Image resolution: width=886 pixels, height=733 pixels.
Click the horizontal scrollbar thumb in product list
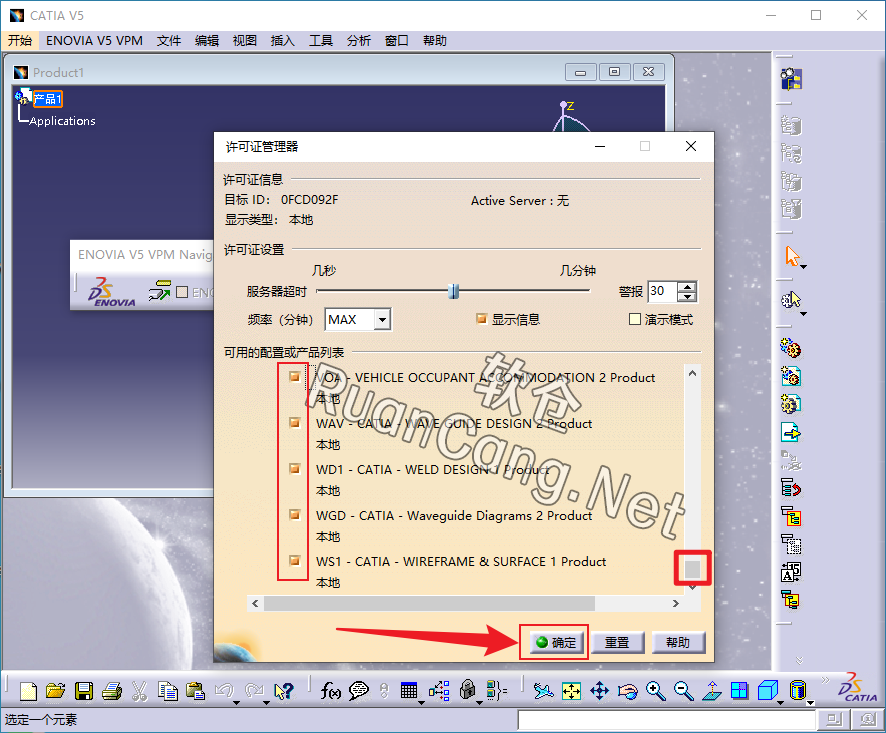[x=429, y=604]
